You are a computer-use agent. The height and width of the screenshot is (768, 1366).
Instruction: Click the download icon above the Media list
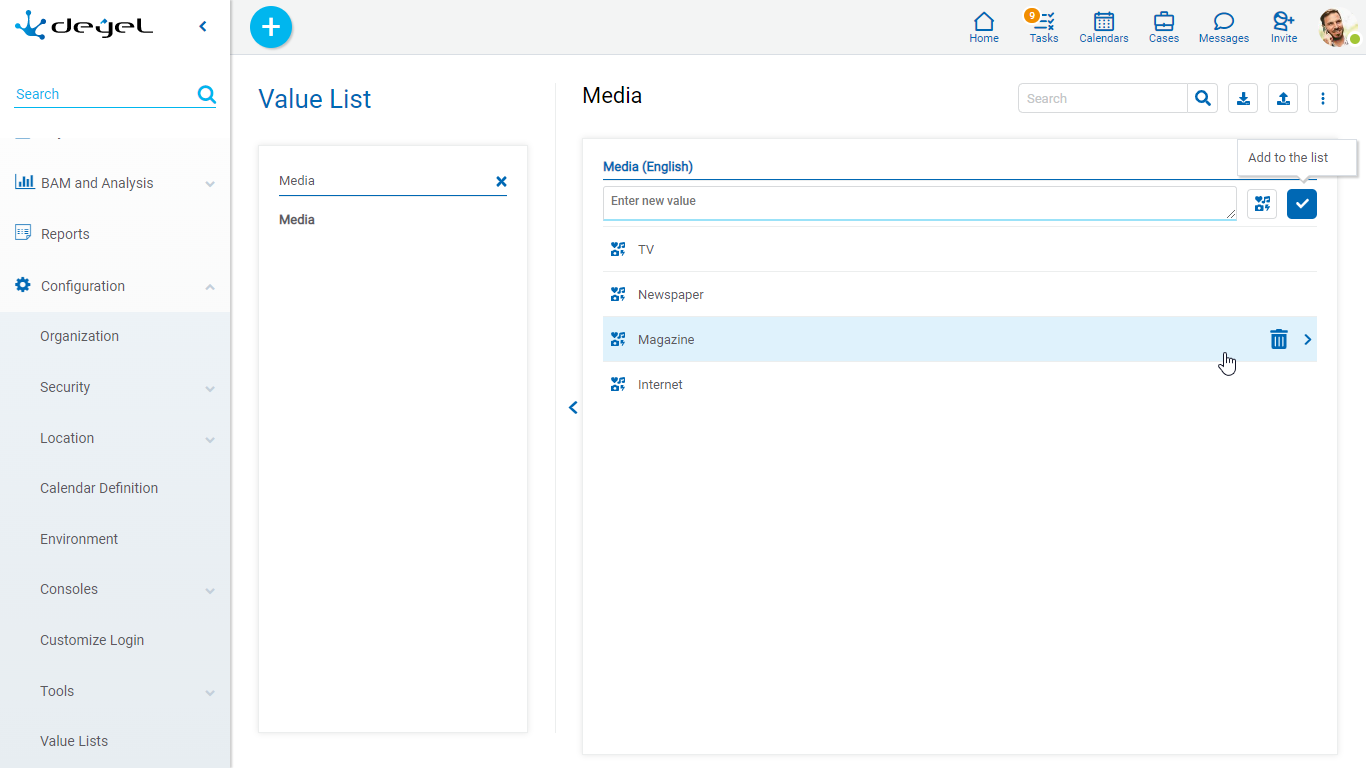pos(1243,98)
